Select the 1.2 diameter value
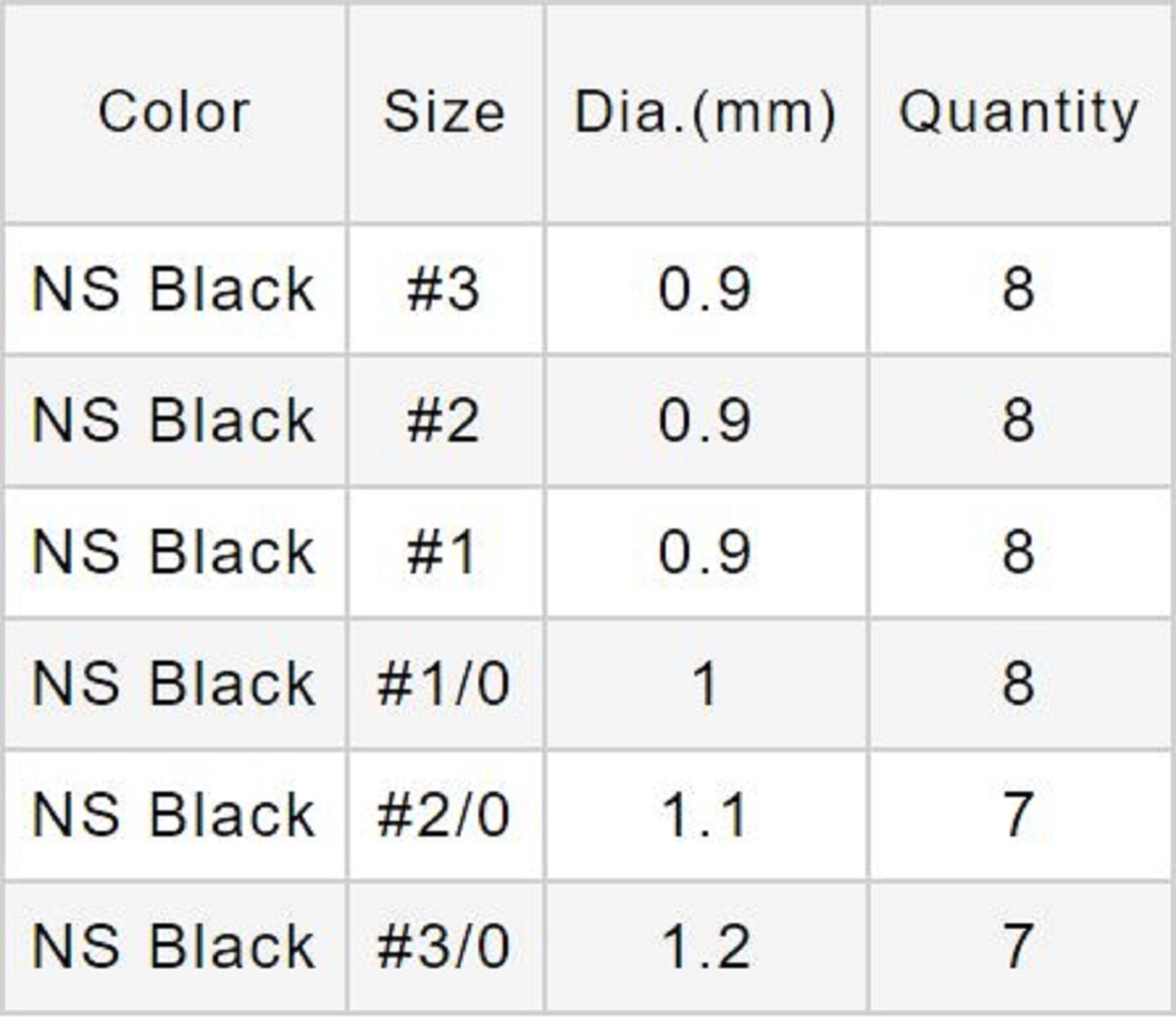This screenshot has height=1018, width=1176. 705,947
